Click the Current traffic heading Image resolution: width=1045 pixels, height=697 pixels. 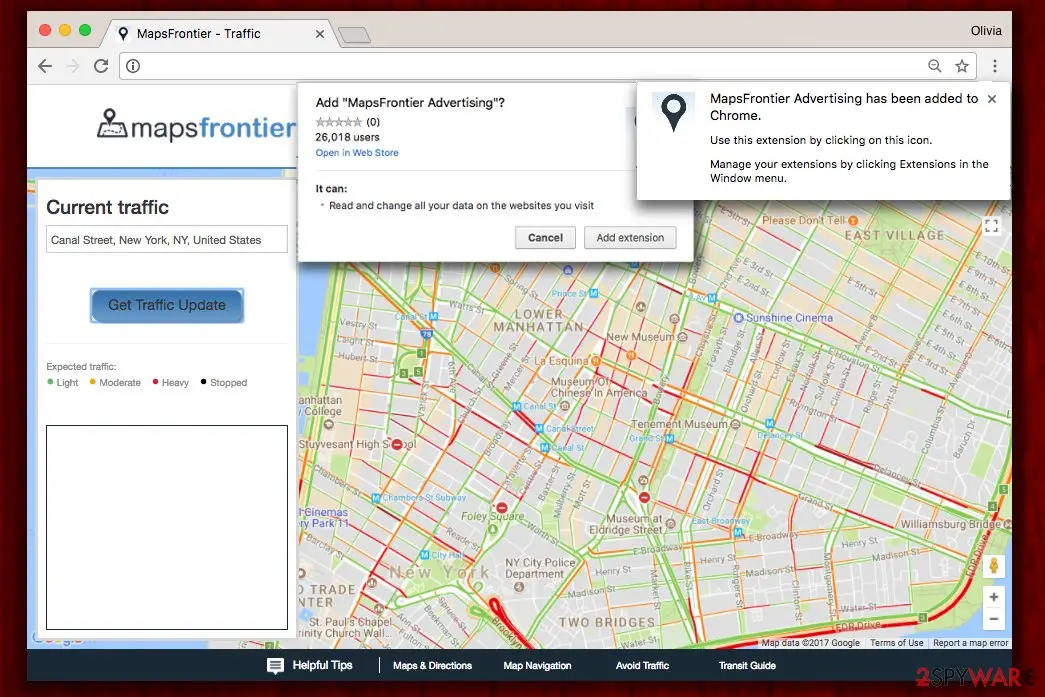point(107,207)
